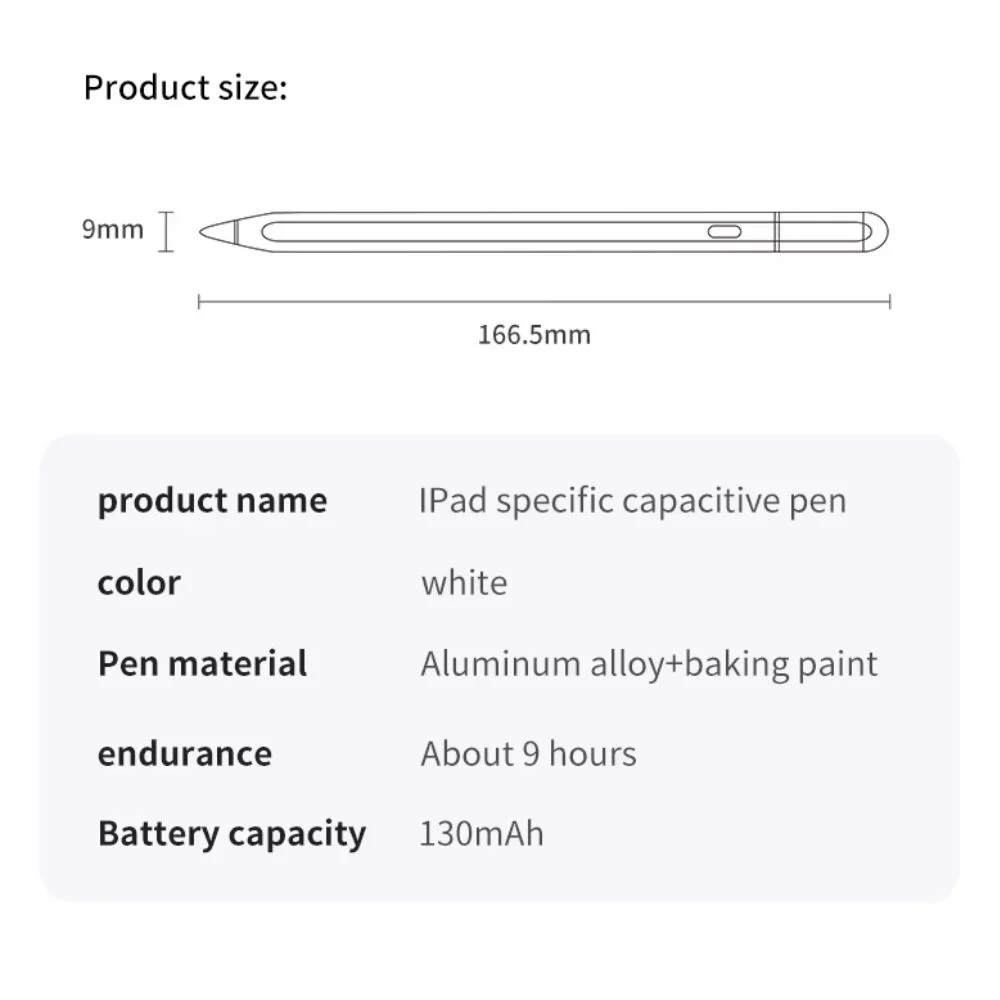1000x1000 pixels.
Task: Click the 166.5mm length label
Action: (534, 335)
